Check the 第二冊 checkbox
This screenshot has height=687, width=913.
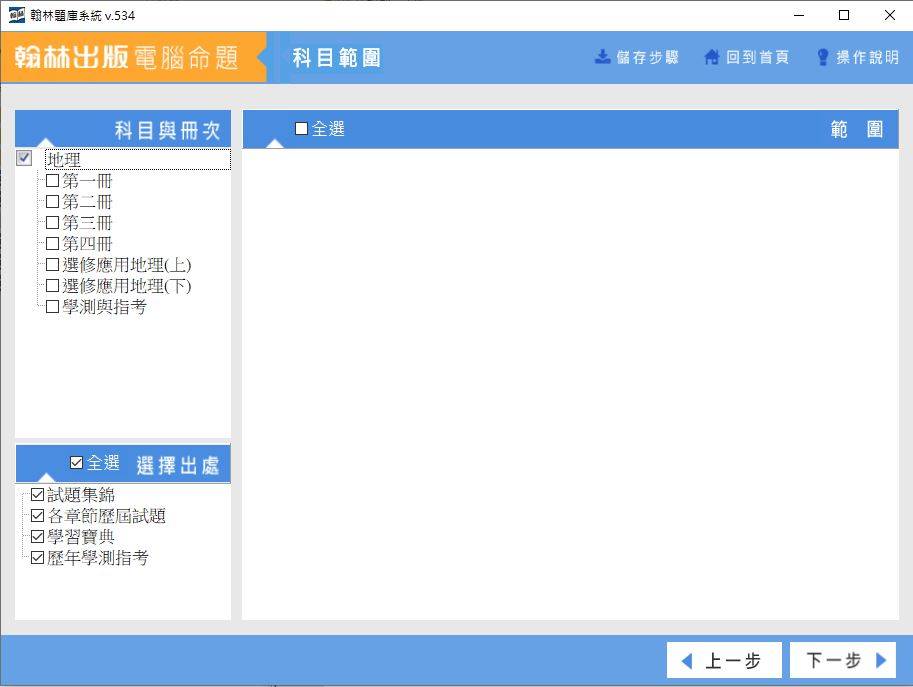click(x=52, y=201)
